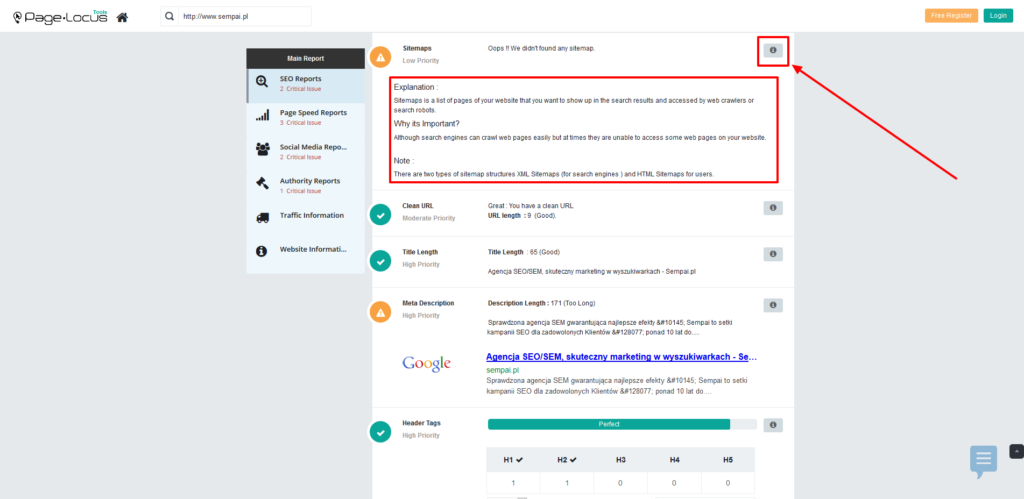Click the search magnifier icon in URL bar
Image resolution: width=1024 pixels, height=499 pixels.
click(169, 17)
